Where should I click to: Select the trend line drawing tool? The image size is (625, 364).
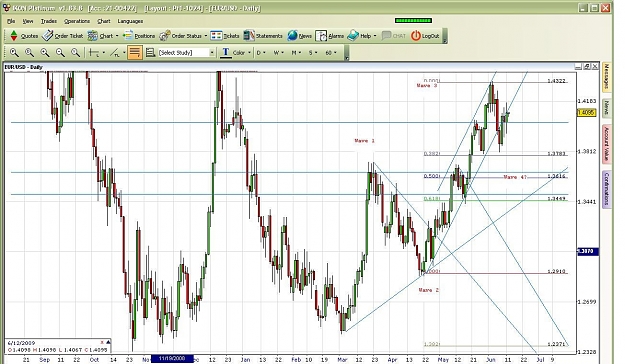pyautogui.click(x=114, y=53)
